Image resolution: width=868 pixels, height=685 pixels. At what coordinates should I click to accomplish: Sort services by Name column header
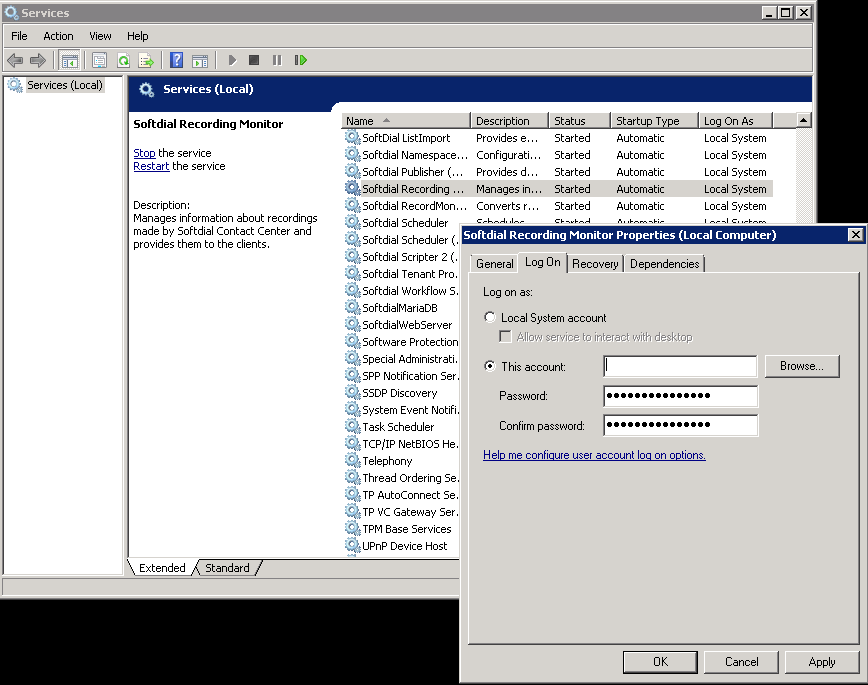(x=406, y=121)
